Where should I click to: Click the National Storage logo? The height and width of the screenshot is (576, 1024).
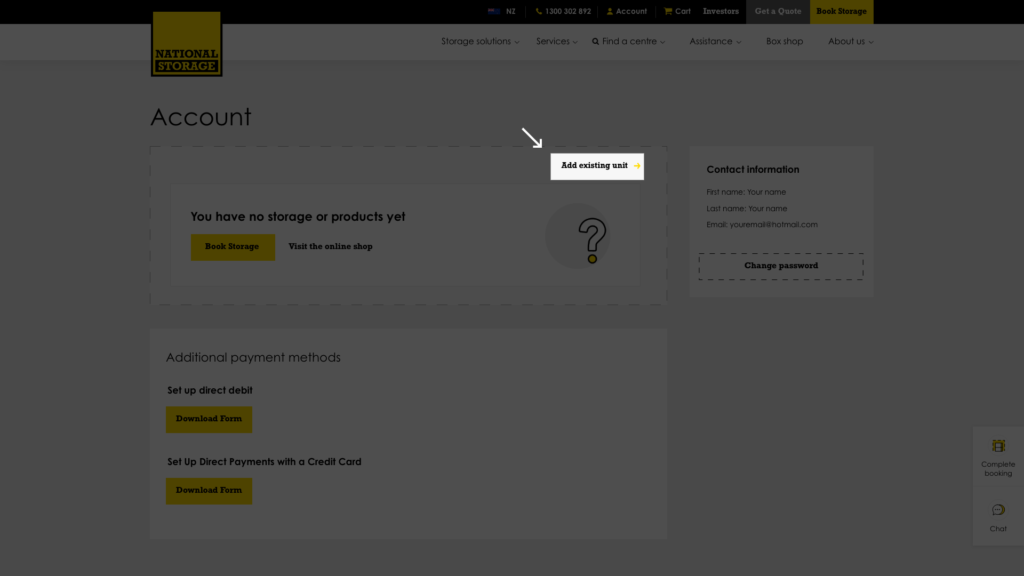187,44
